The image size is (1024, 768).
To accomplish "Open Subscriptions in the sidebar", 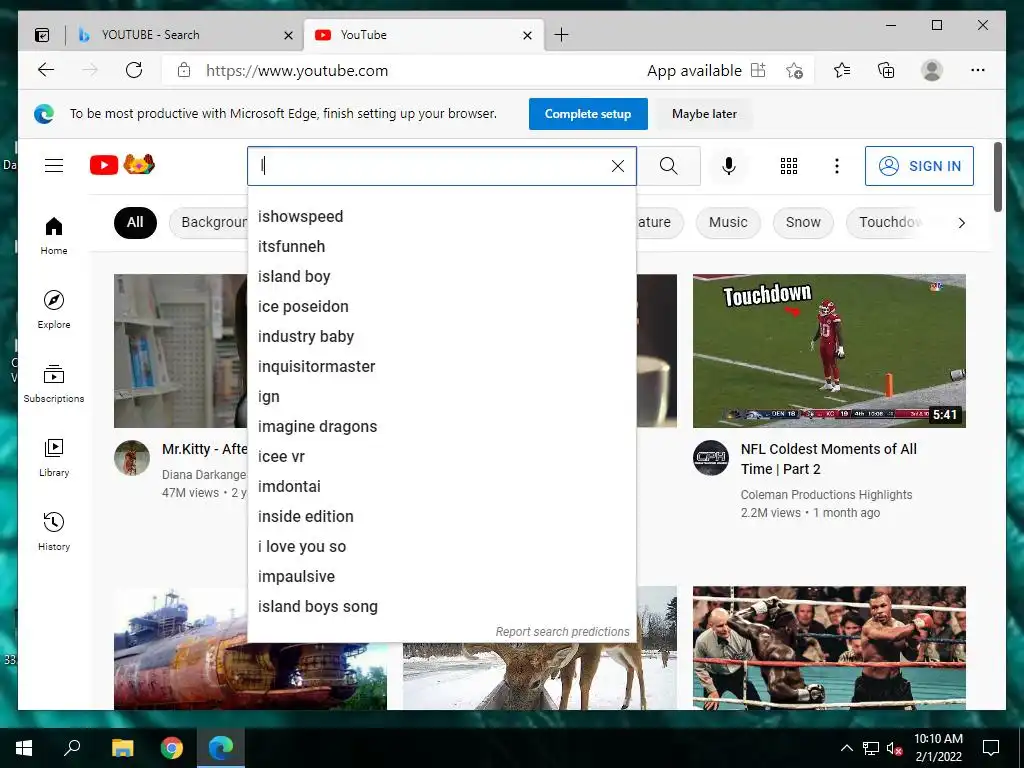I will click(54, 383).
